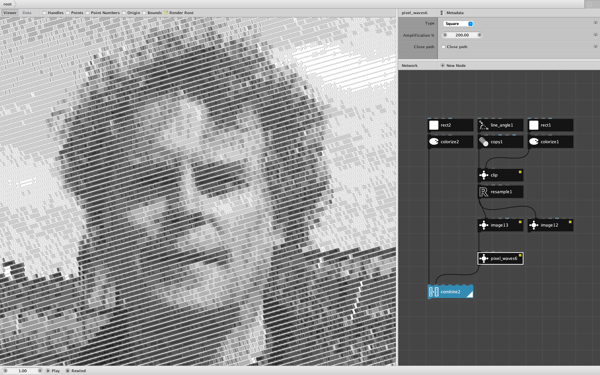
Task: Select the copy1 node icon
Action: coord(484,142)
